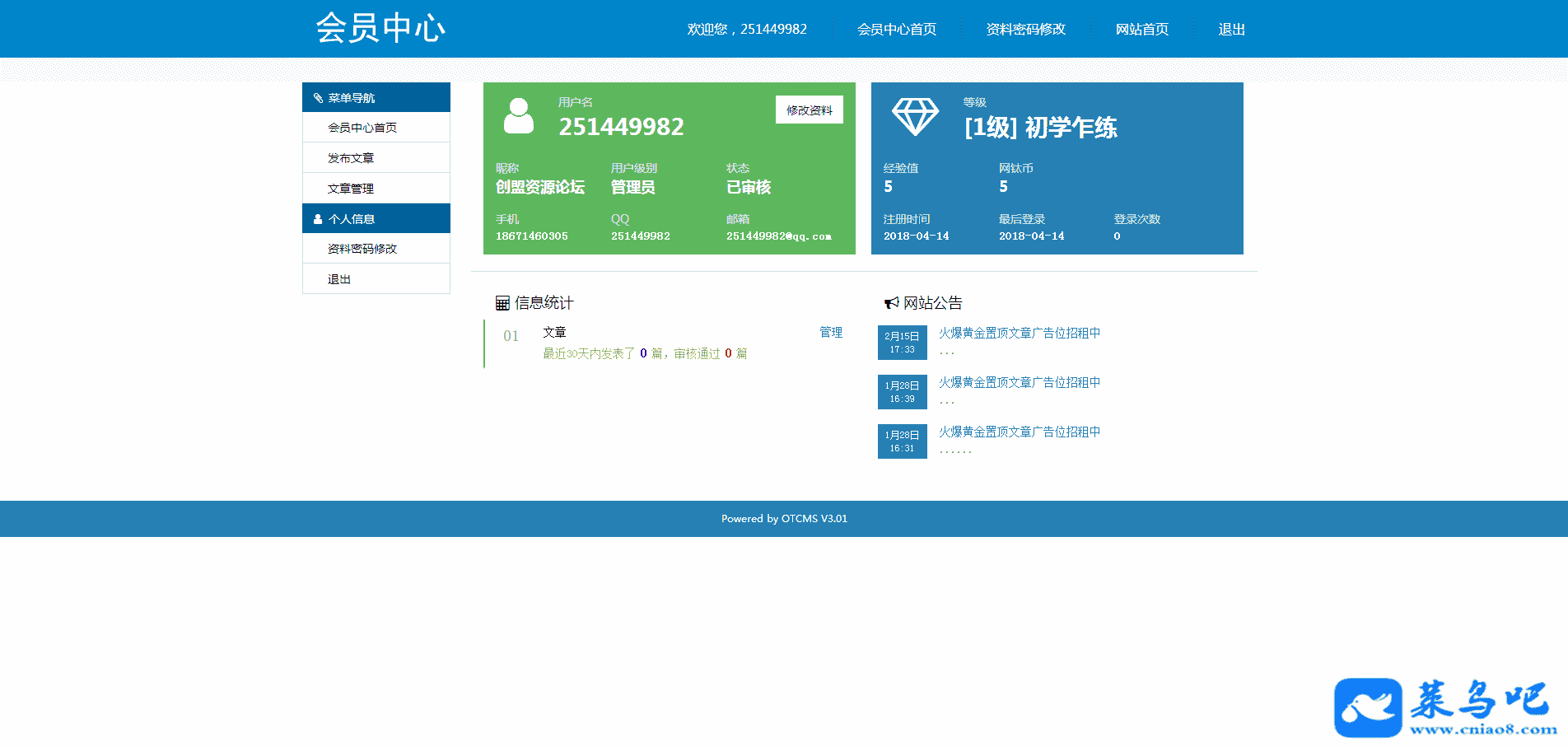Click the 管理 link for articles

pyautogui.click(x=830, y=332)
